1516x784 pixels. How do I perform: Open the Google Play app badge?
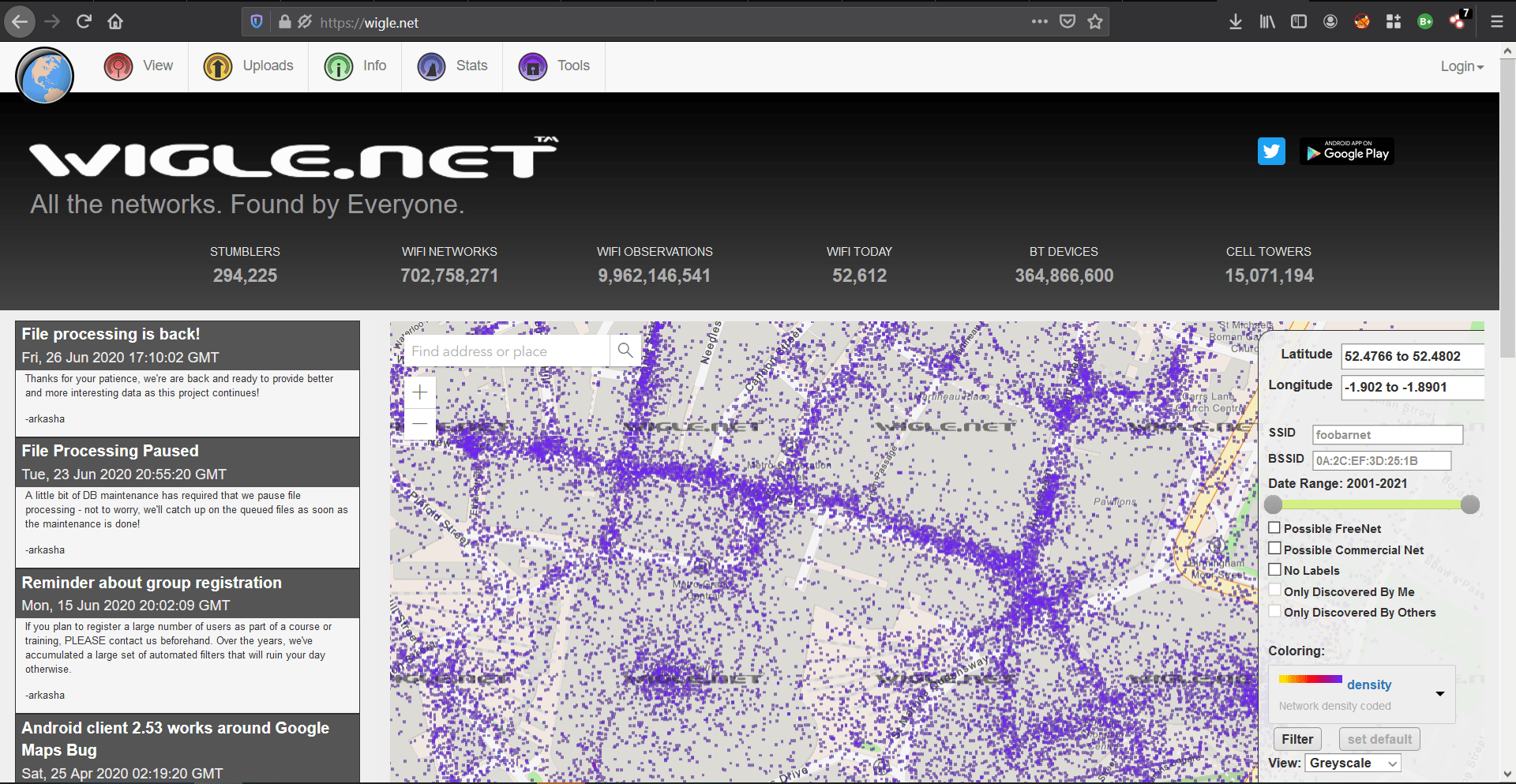(1347, 152)
